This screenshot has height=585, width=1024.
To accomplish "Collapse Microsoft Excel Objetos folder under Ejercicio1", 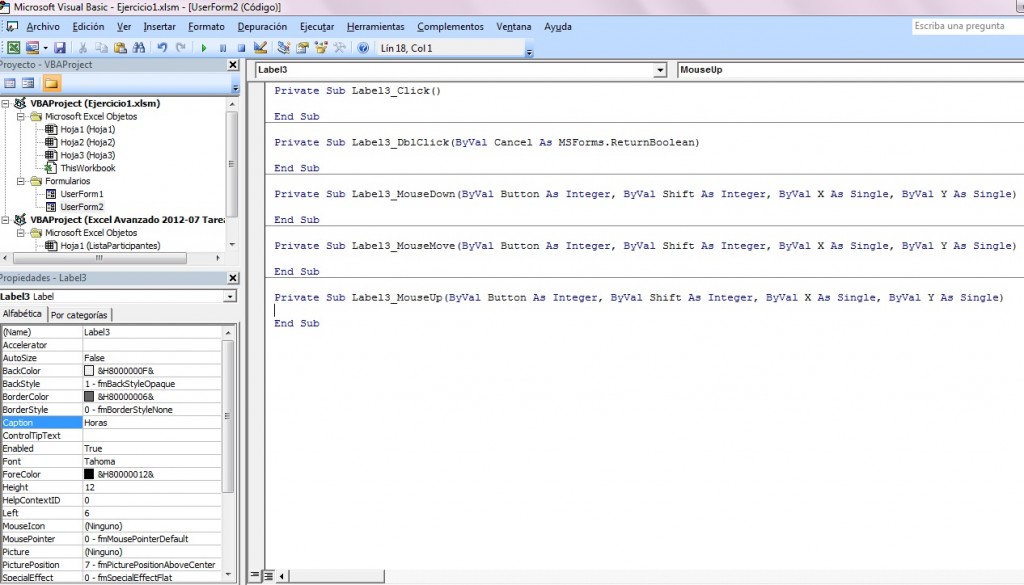I will [x=21, y=116].
